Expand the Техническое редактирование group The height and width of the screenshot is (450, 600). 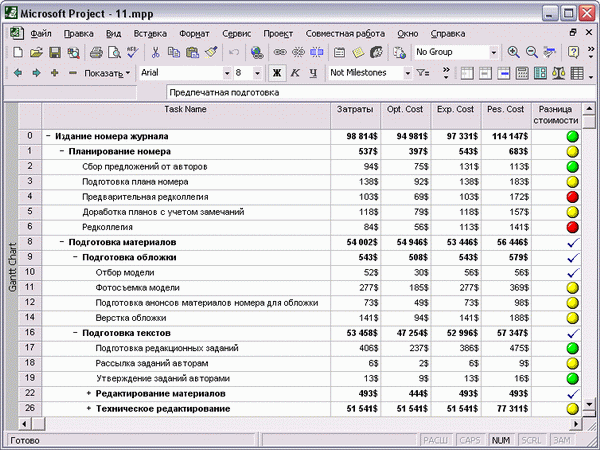coord(89,409)
